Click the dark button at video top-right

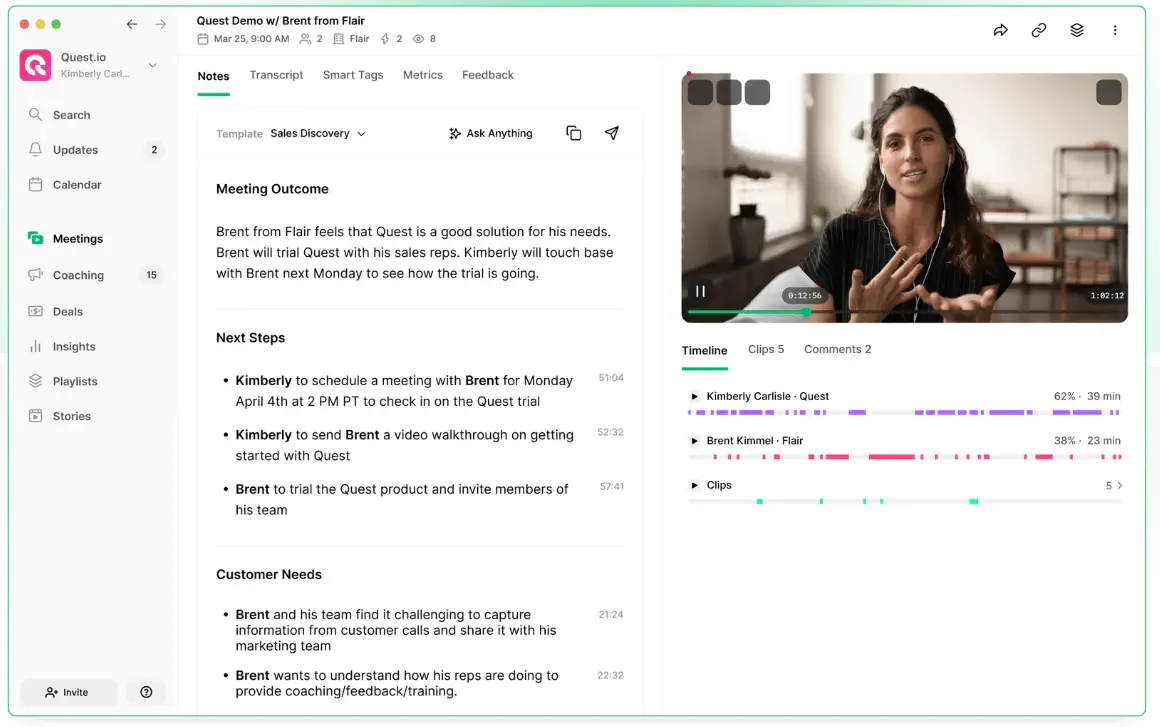click(x=1108, y=92)
